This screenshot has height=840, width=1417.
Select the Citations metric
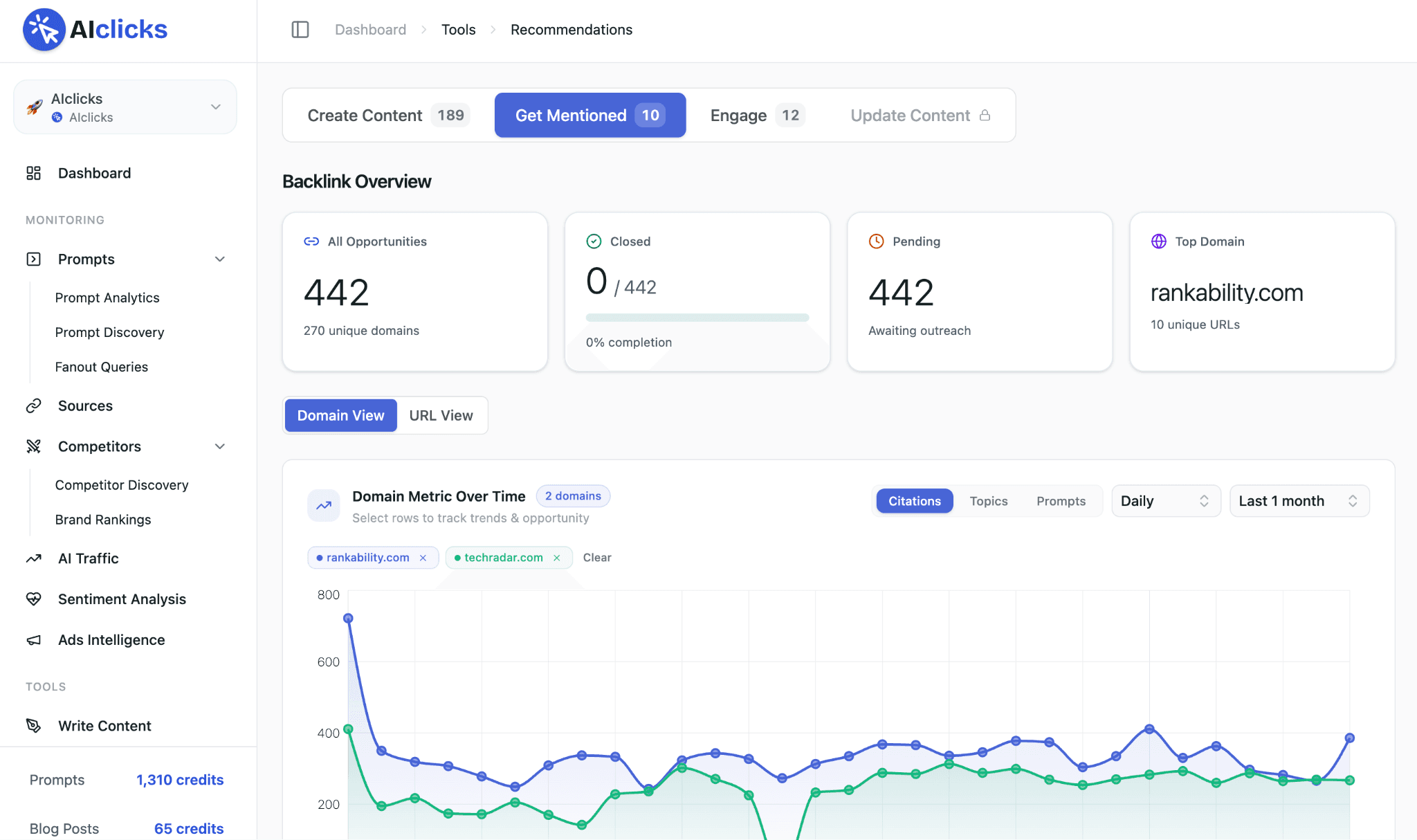click(915, 501)
